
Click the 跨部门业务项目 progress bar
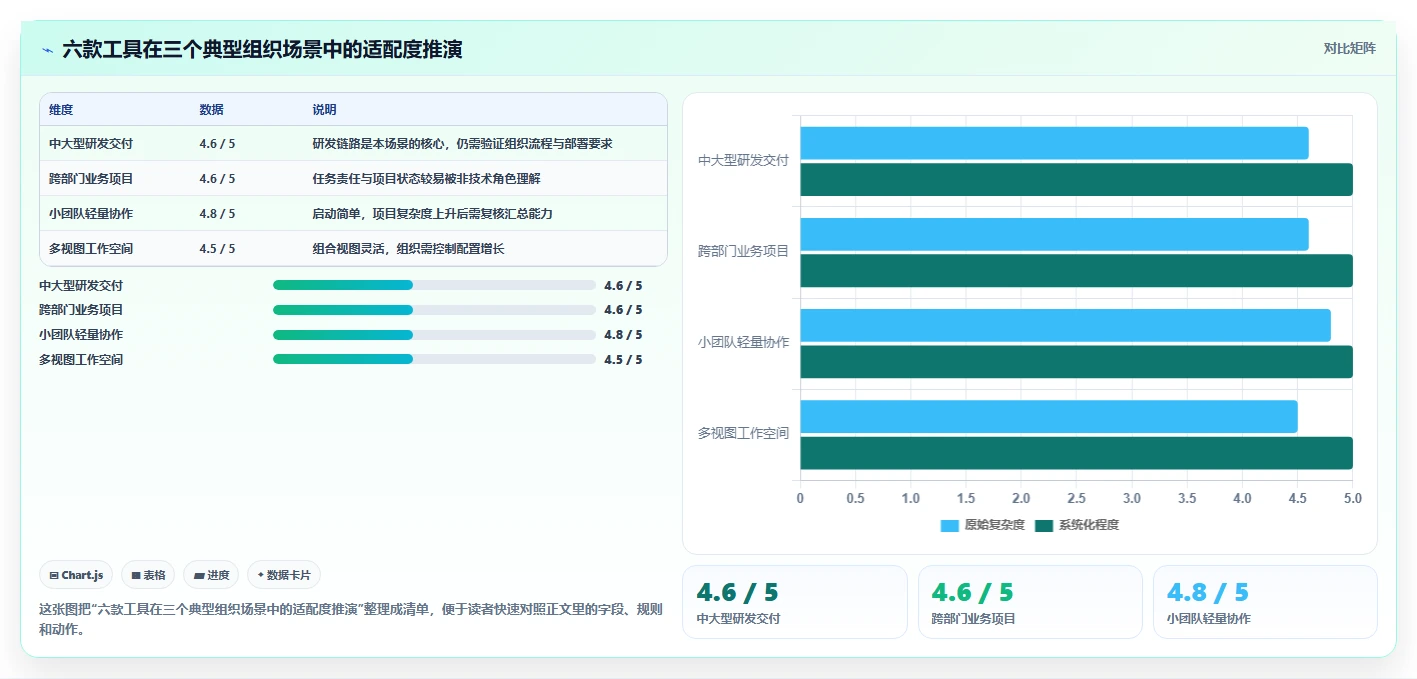coord(434,310)
